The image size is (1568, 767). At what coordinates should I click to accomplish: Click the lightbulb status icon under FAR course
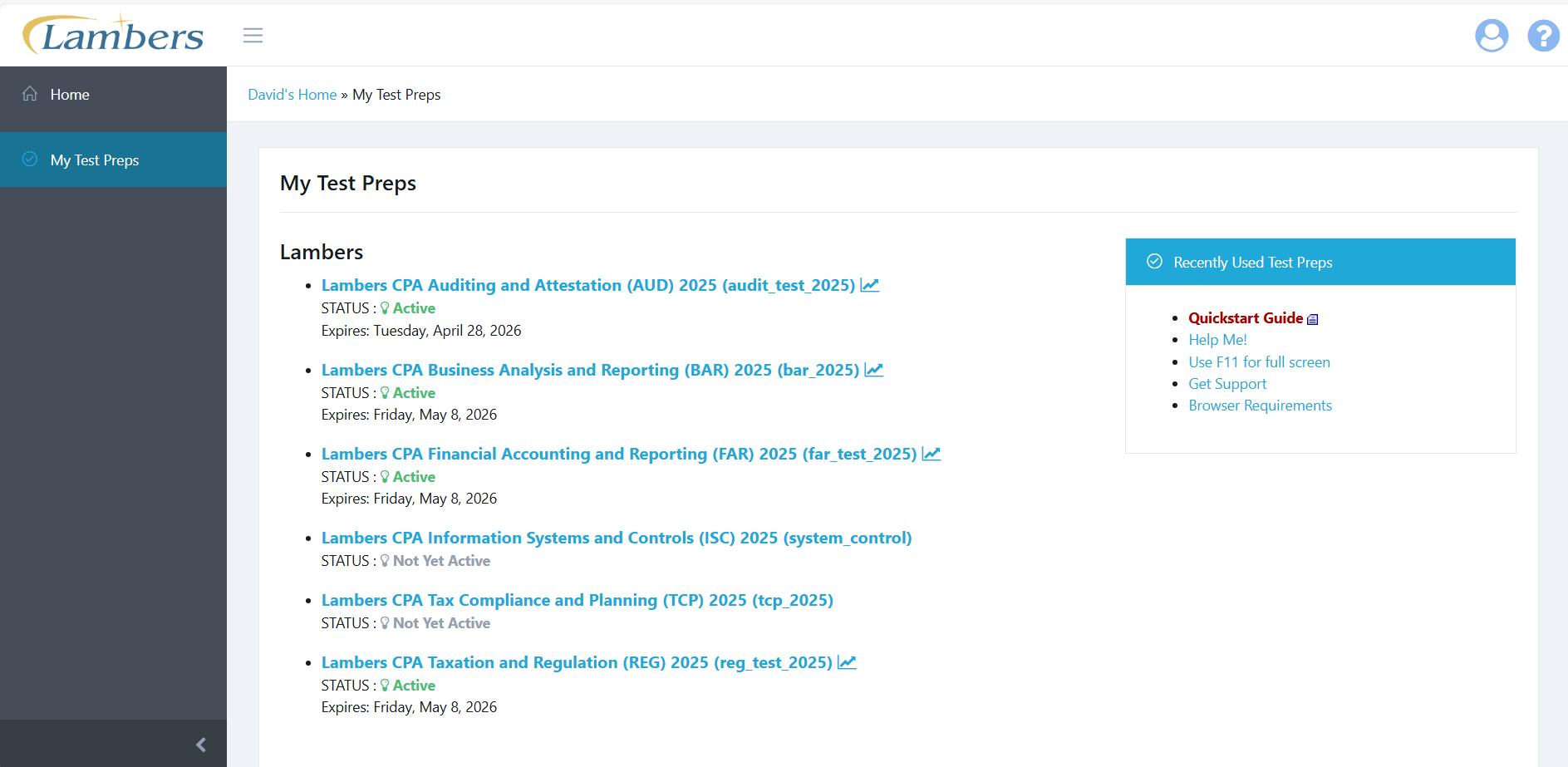point(385,477)
